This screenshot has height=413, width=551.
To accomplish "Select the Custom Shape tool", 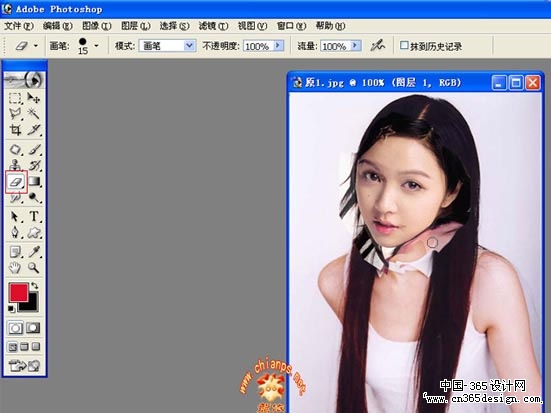I will (x=34, y=232).
